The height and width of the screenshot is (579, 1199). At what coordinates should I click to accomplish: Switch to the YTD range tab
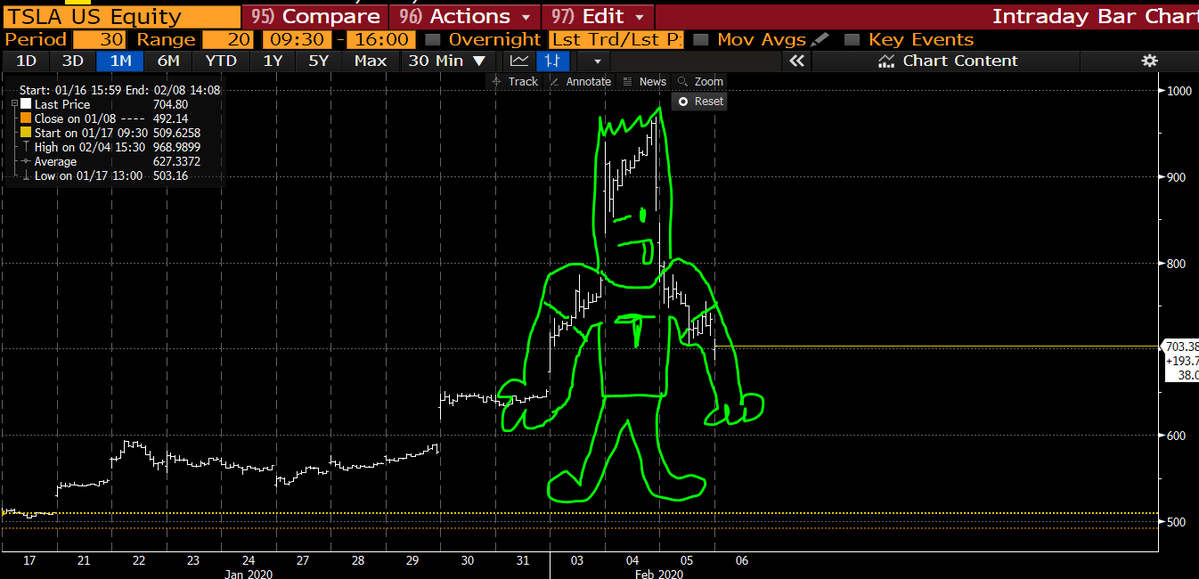[220, 61]
